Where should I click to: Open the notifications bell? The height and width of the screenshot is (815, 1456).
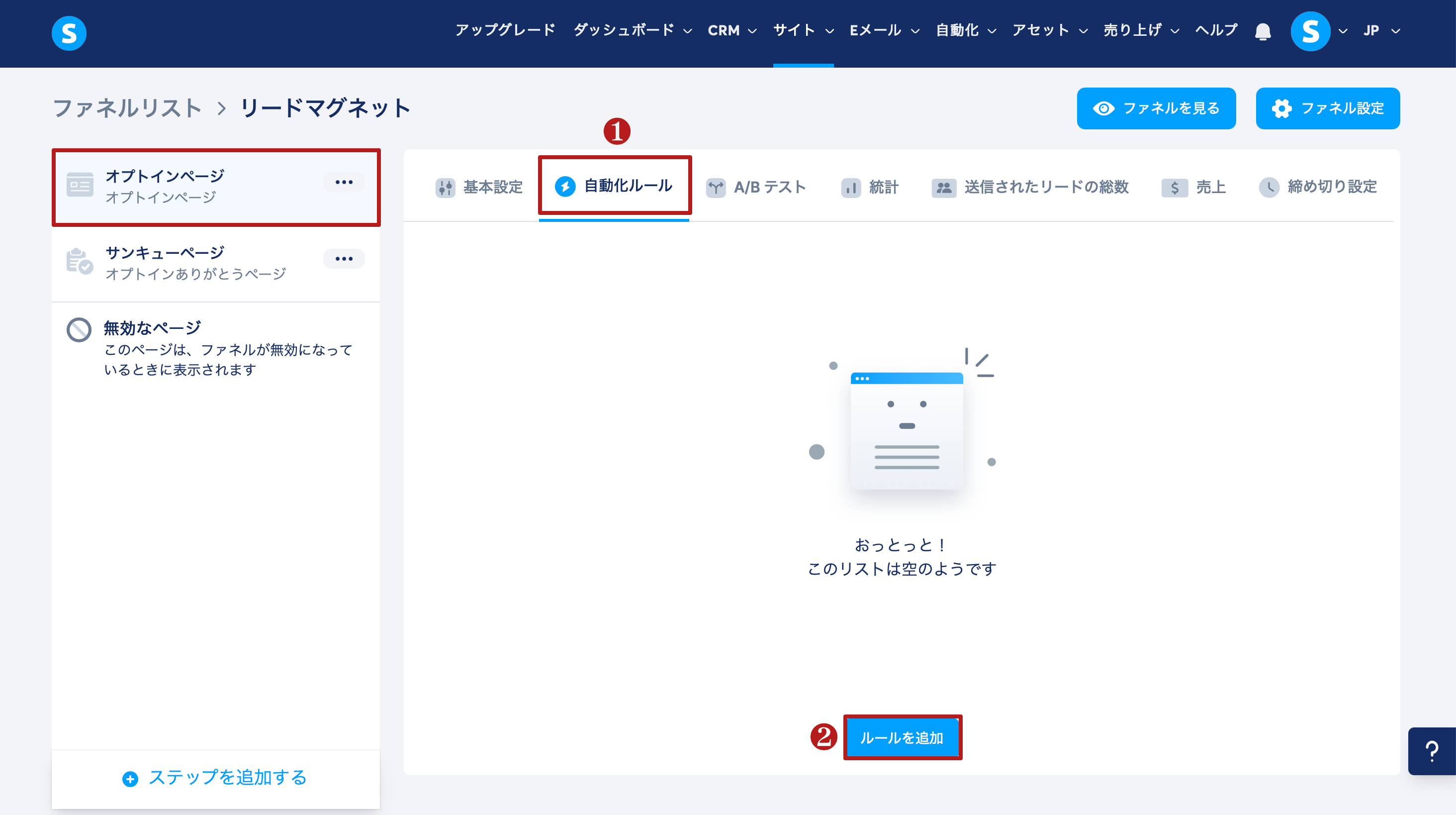[x=1263, y=31]
